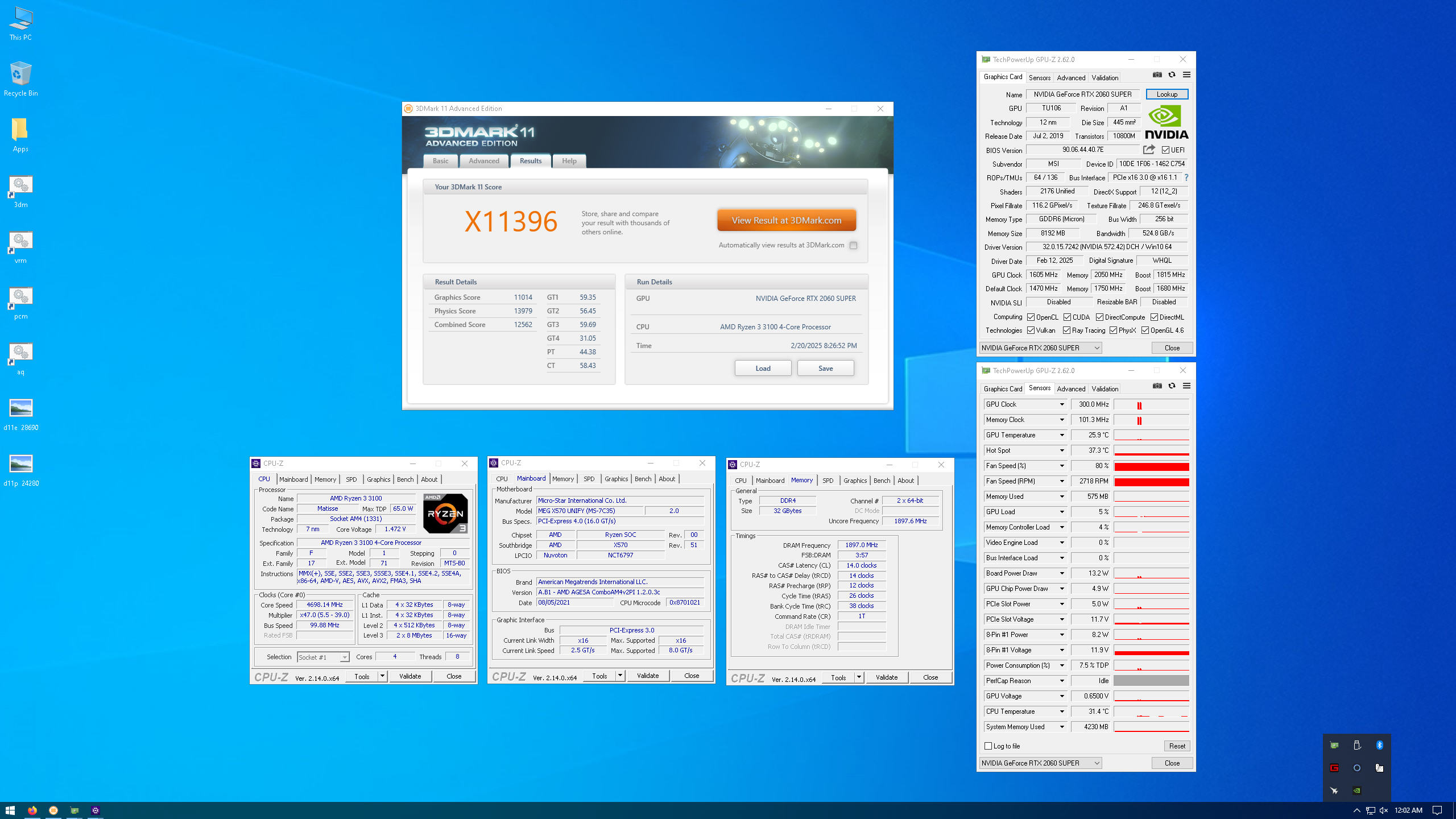Open Help tab in 3DMark 11

coord(569,161)
